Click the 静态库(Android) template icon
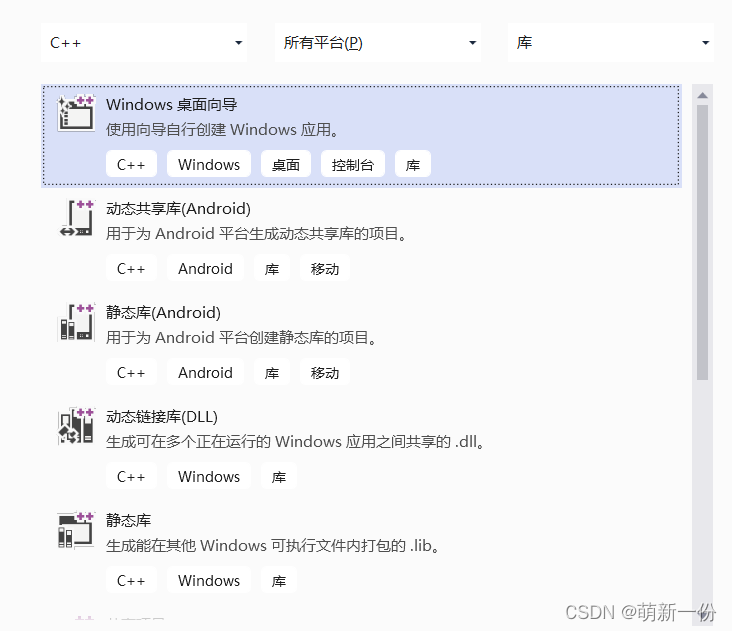 pos(76,322)
